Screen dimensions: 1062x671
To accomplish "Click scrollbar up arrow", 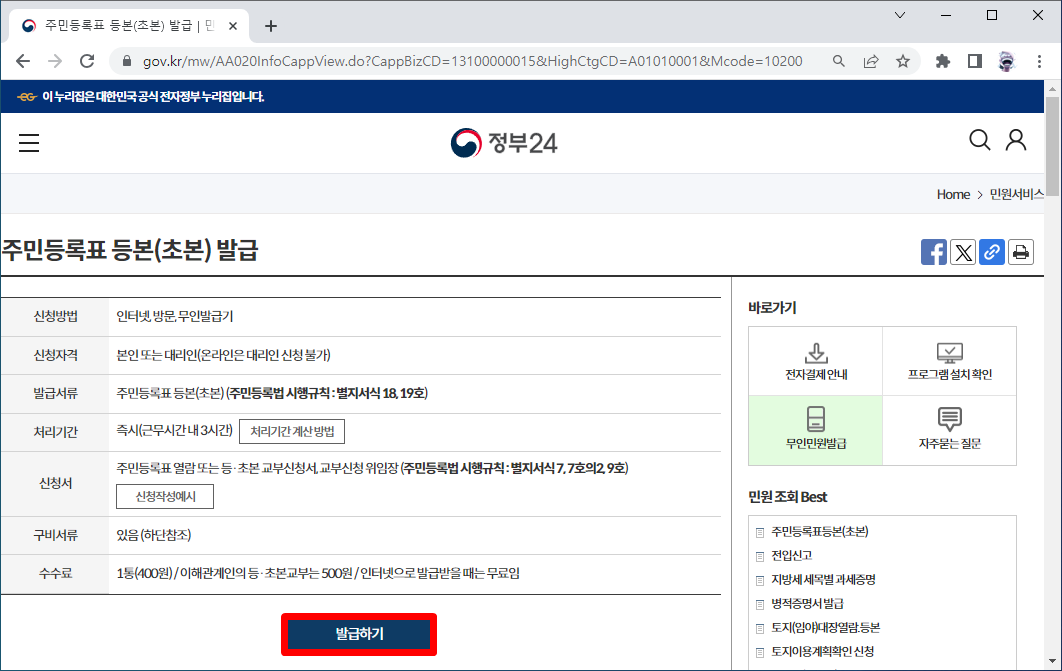I will tap(1052, 88).
